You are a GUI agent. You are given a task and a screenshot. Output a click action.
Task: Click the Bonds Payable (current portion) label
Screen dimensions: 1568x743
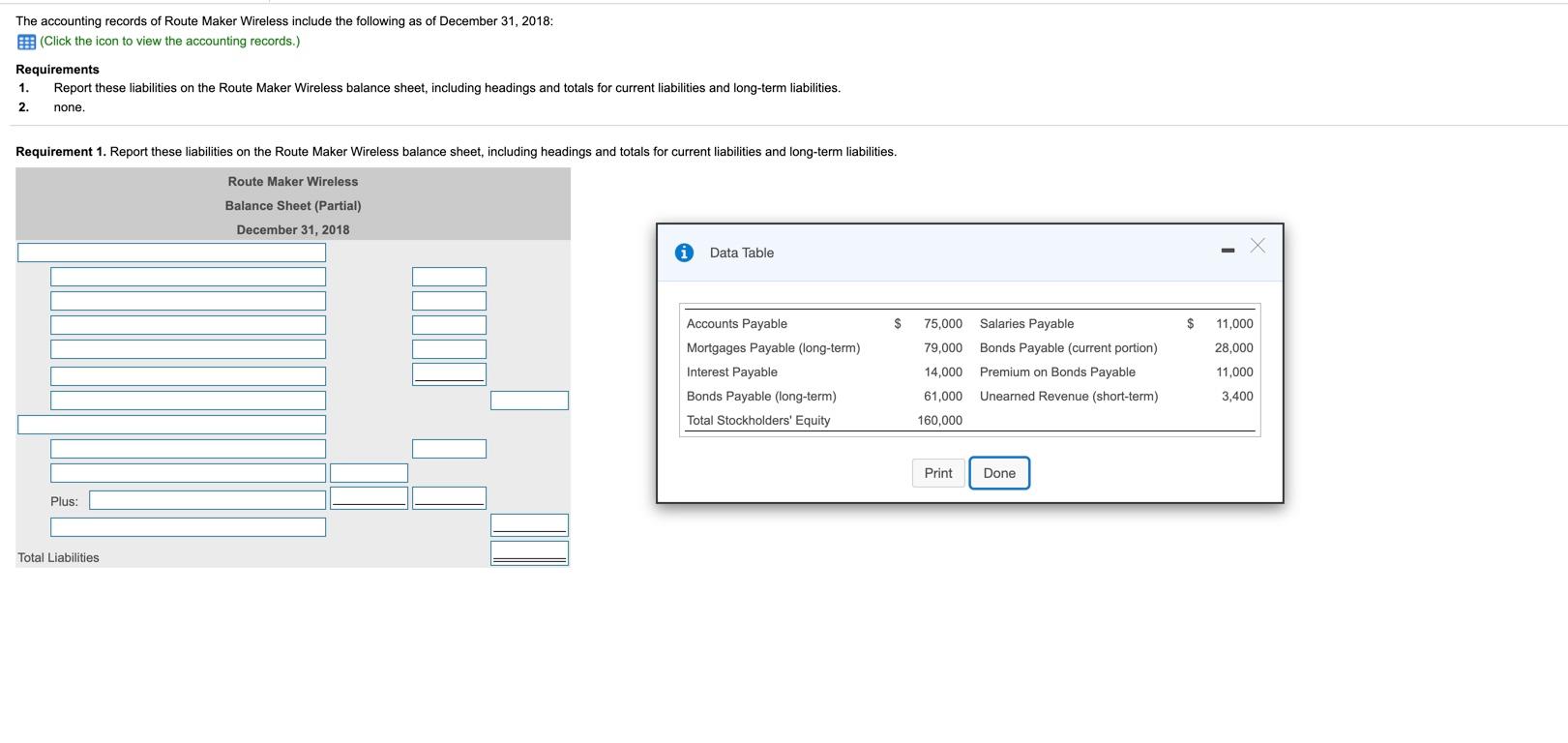[x=1068, y=348]
